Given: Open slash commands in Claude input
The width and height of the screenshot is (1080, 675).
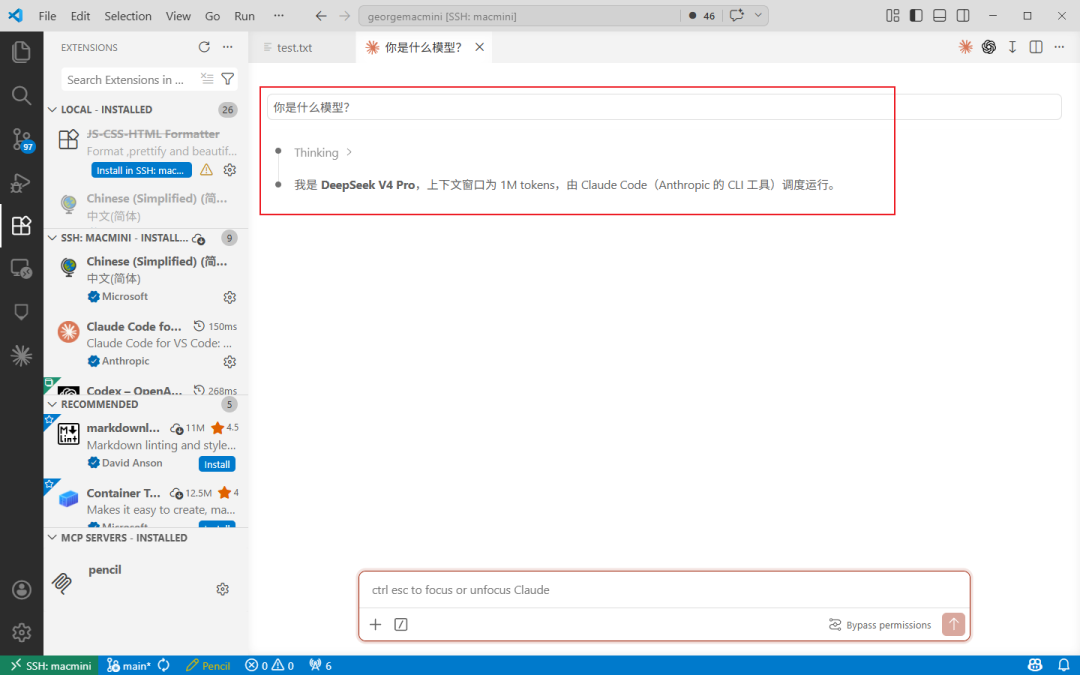Looking at the screenshot, I should tap(401, 624).
